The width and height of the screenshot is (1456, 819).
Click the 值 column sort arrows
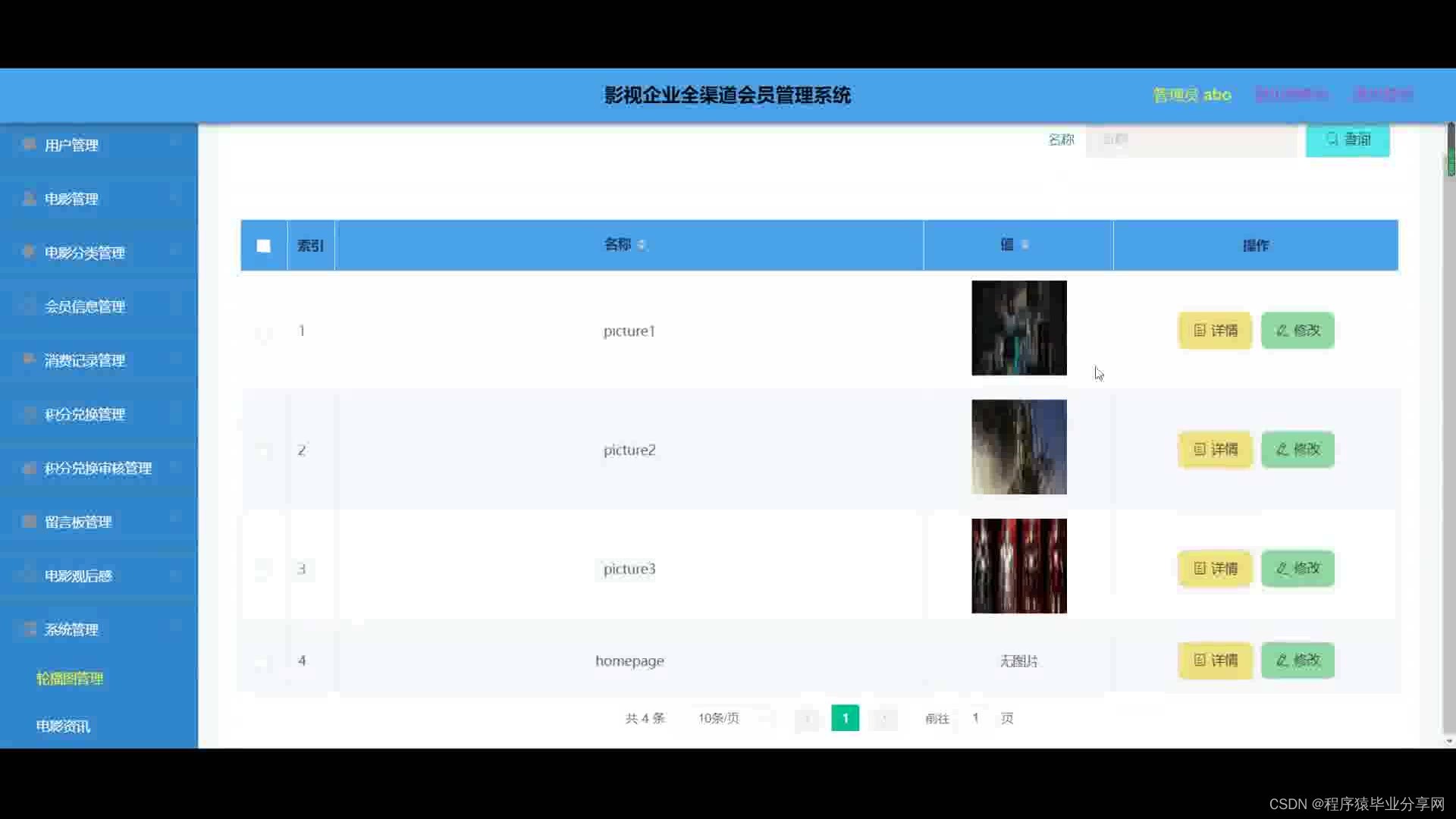pyautogui.click(x=1025, y=245)
